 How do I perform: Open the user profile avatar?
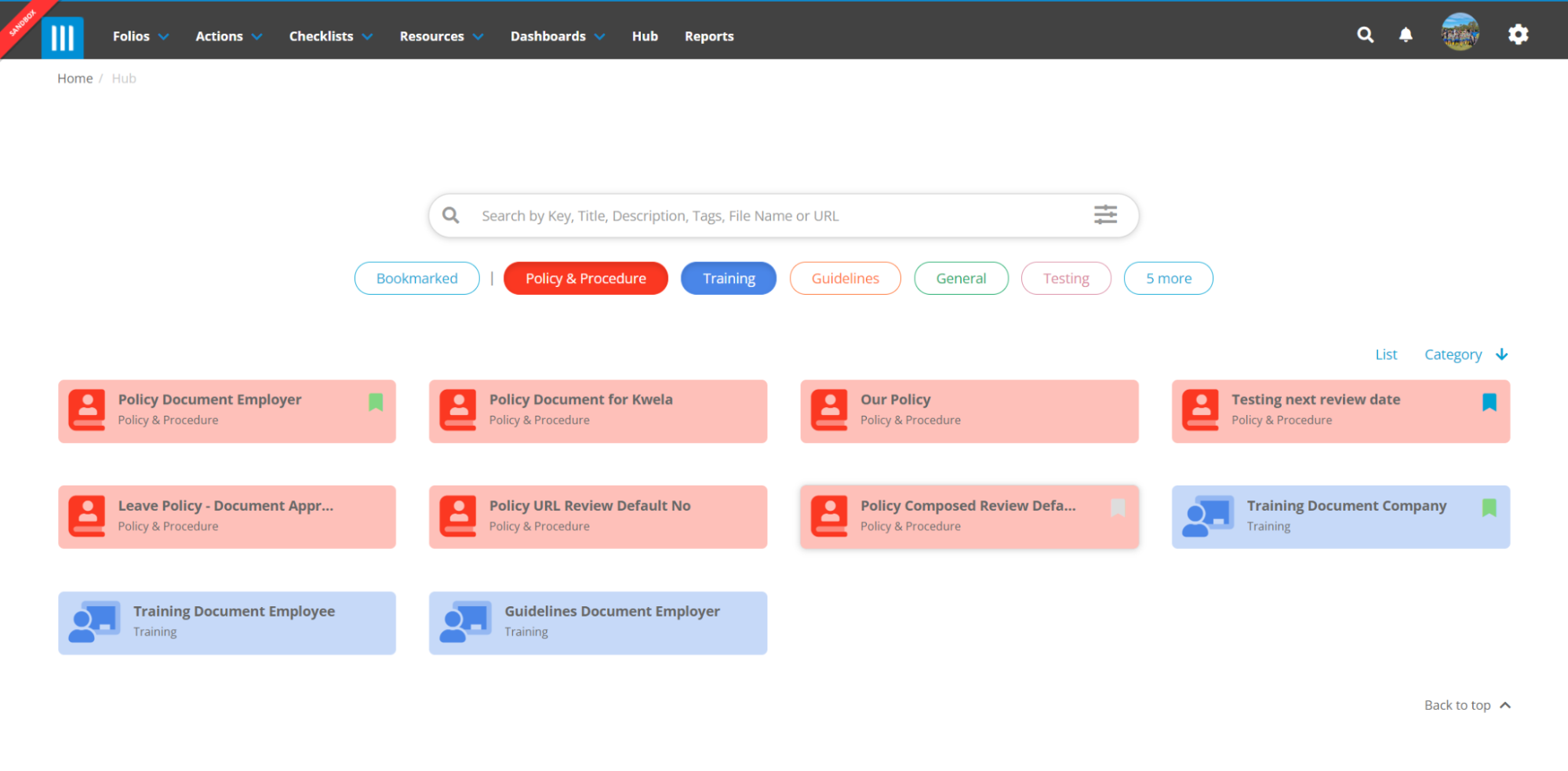pos(1460,33)
